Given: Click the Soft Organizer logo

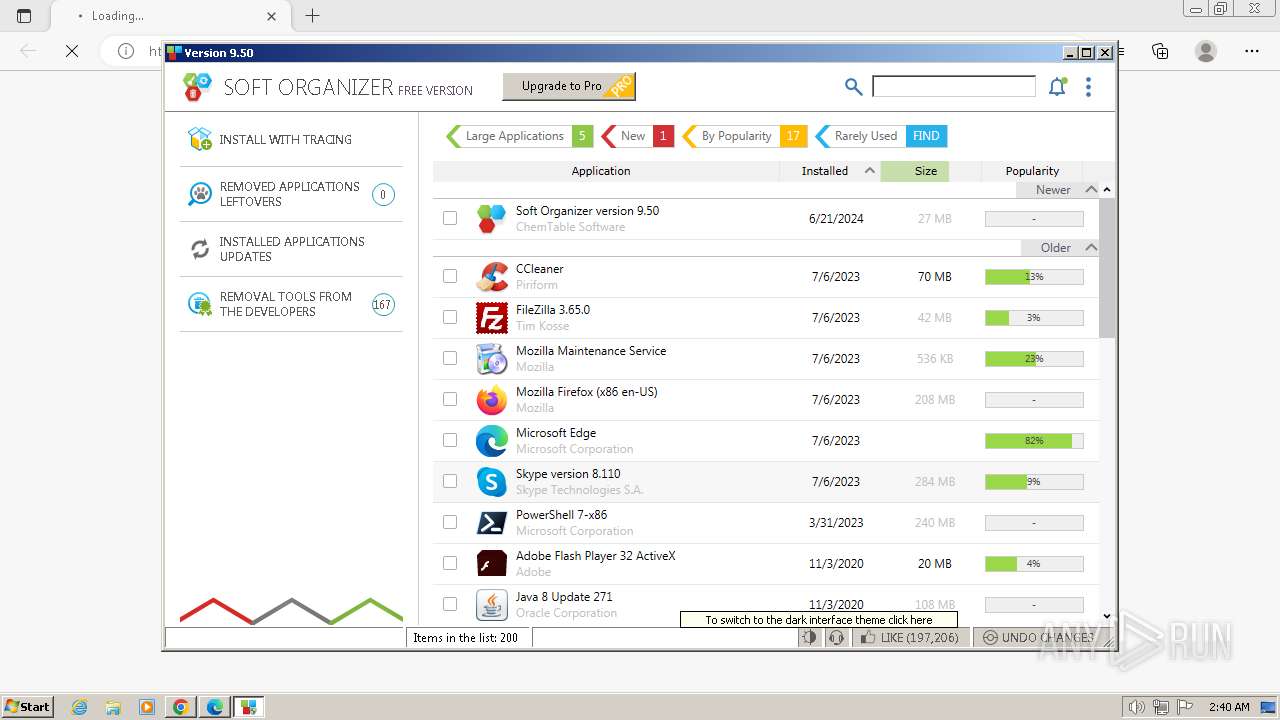Looking at the screenshot, I should pyautogui.click(x=198, y=87).
